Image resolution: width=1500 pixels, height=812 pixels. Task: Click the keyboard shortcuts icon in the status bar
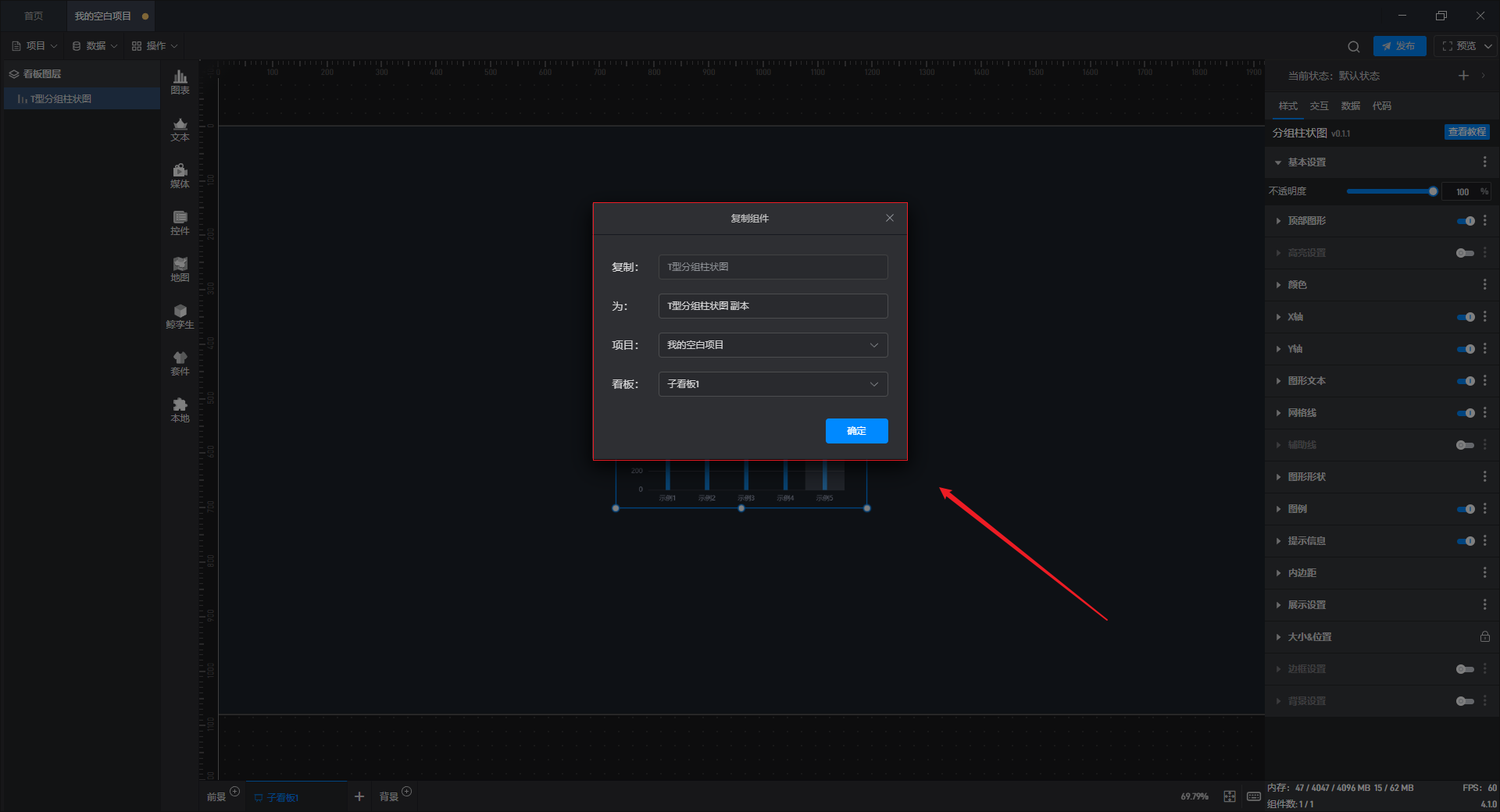[x=1254, y=796]
